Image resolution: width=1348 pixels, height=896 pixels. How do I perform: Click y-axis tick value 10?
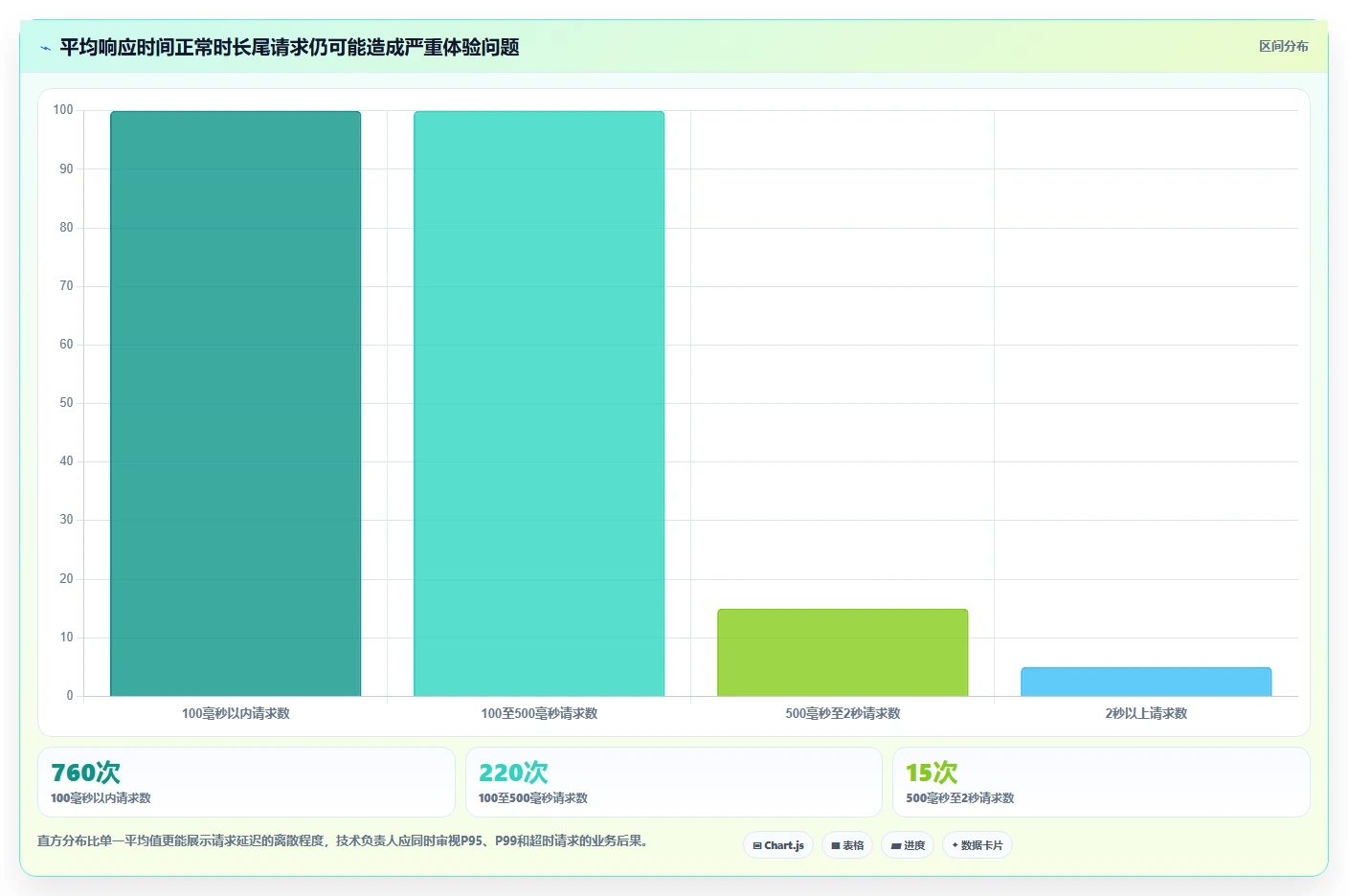(x=66, y=638)
